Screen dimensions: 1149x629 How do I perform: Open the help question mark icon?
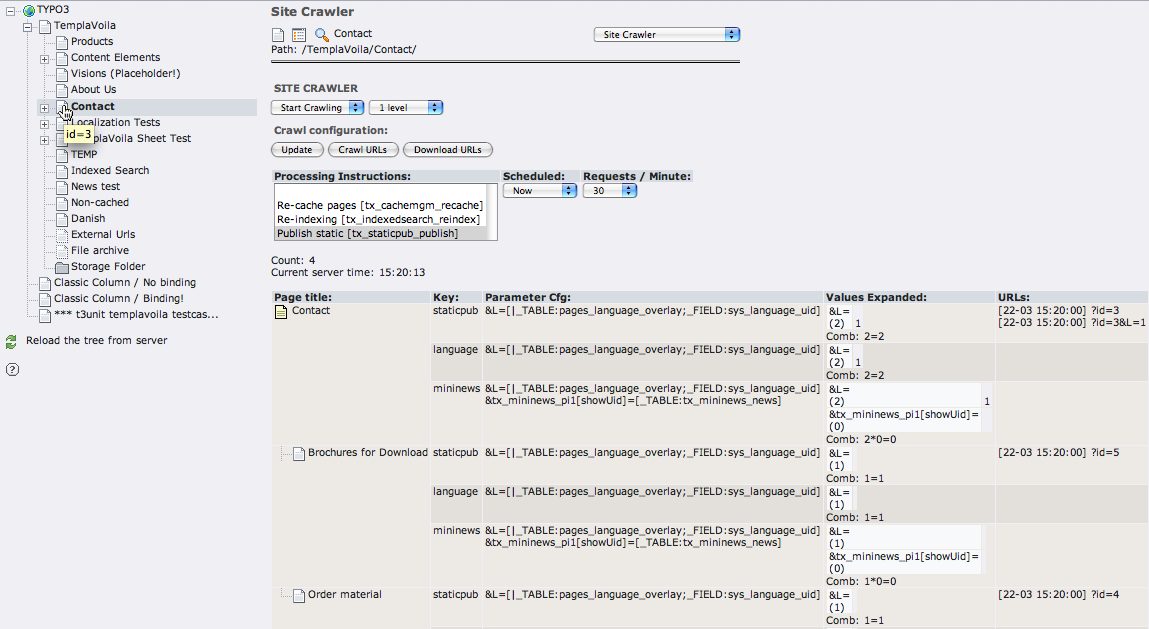point(12,369)
